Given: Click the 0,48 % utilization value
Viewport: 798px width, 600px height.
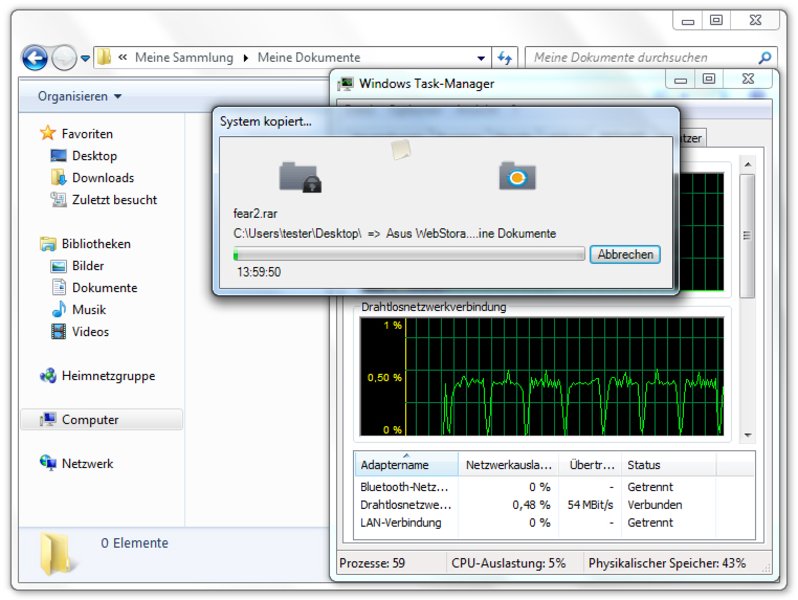Looking at the screenshot, I should point(531,505).
